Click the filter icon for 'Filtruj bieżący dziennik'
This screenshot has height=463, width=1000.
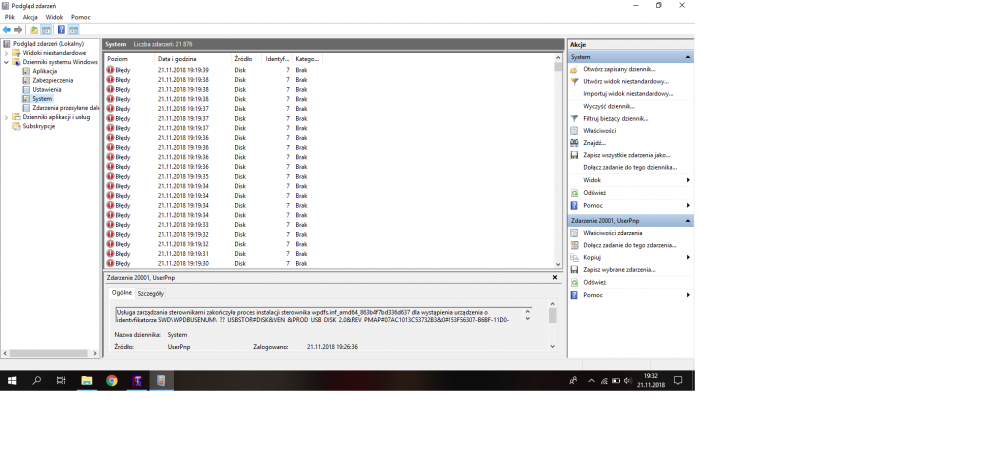pos(574,118)
